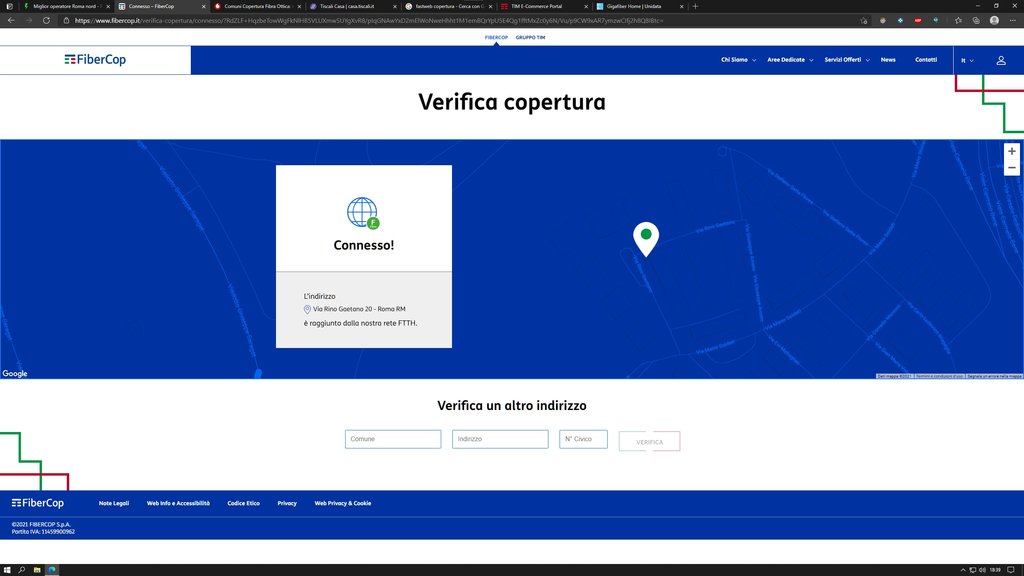Expand the Chi Siamo dropdown menu
This screenshot has width=1024, height=576.
click(x=738, y=60)
